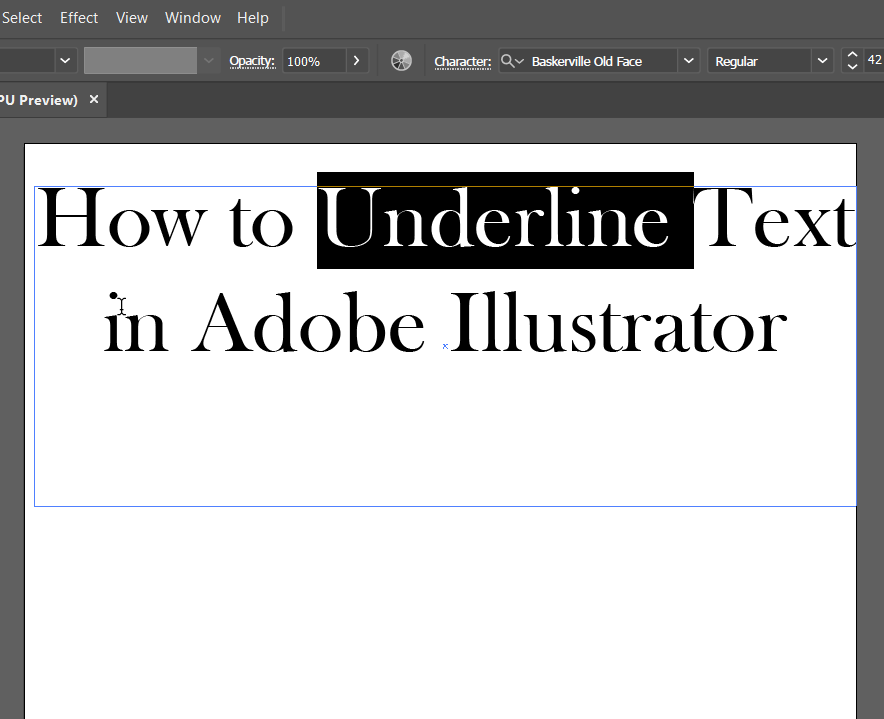
Task: Click the word How on canvas
Action: tap(122, 218)
